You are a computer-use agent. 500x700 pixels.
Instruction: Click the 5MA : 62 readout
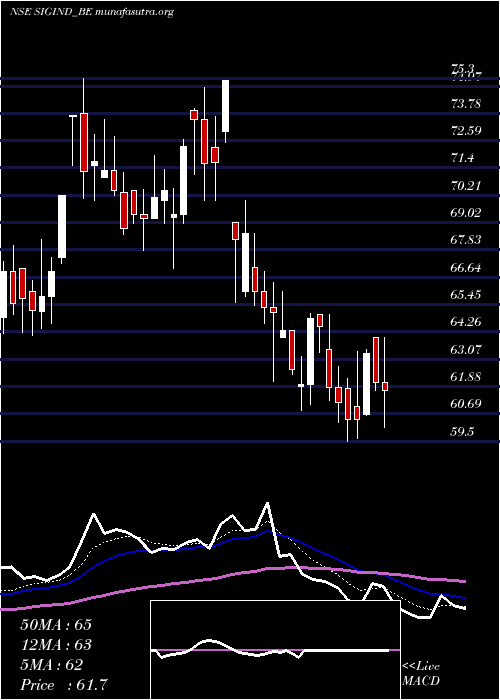[x=51, y=665]
